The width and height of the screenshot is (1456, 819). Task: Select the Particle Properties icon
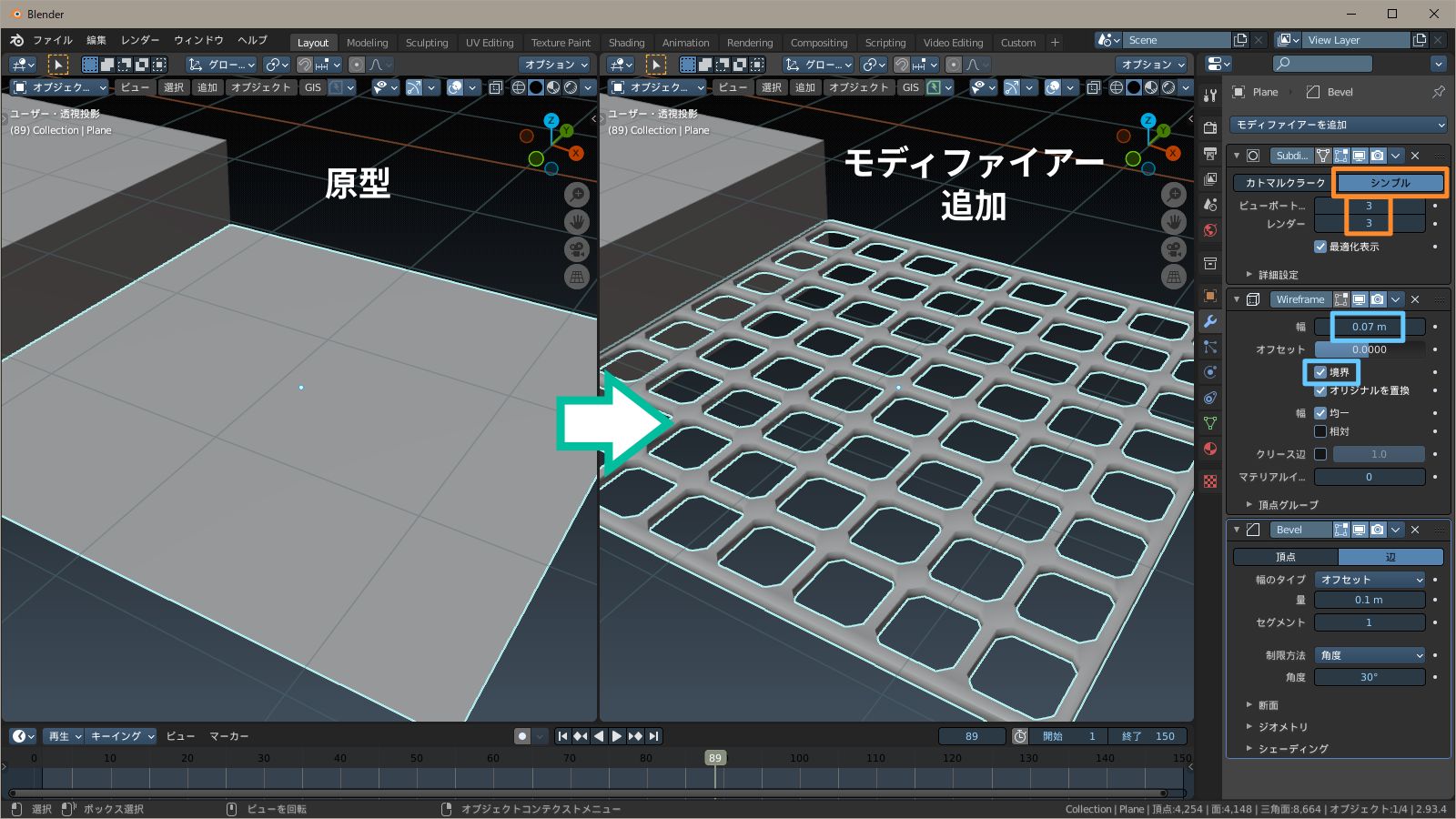(x=1210, y=347)
